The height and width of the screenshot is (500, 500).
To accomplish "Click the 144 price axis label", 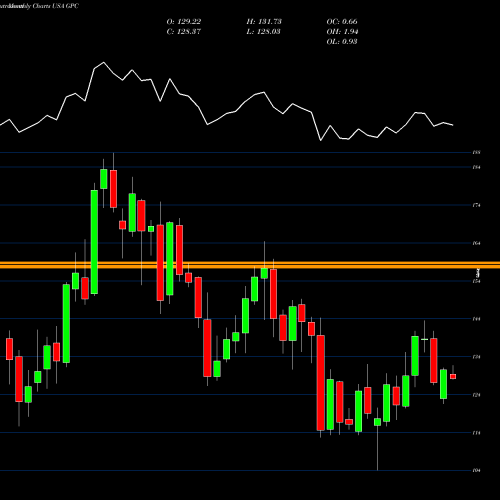I will pos(476,319).
